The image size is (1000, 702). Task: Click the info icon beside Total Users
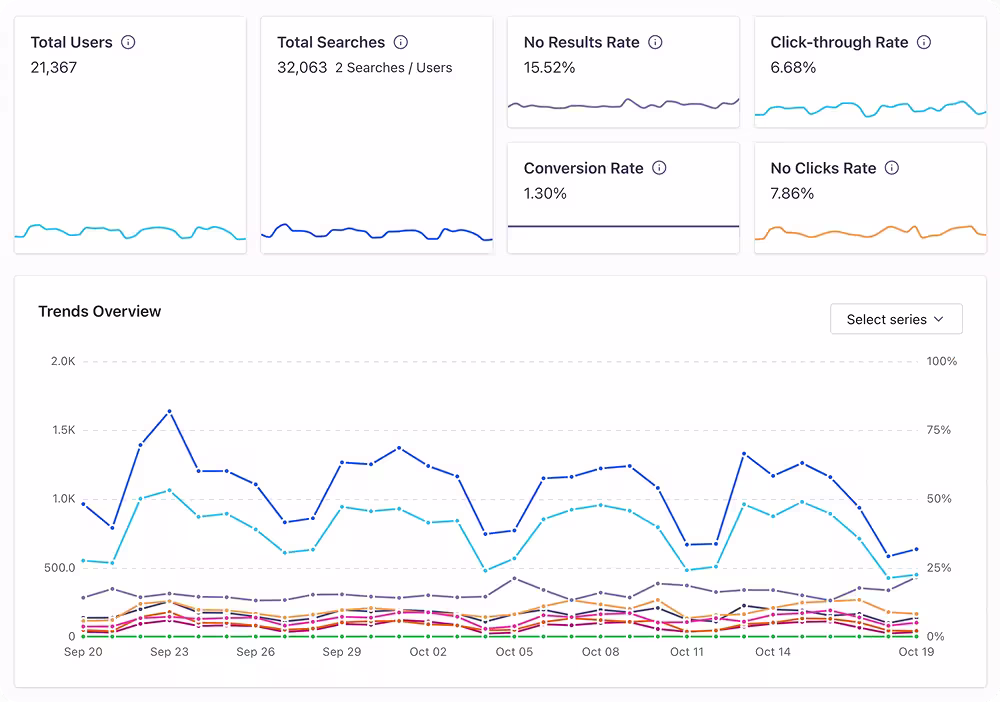coord(128,42)
